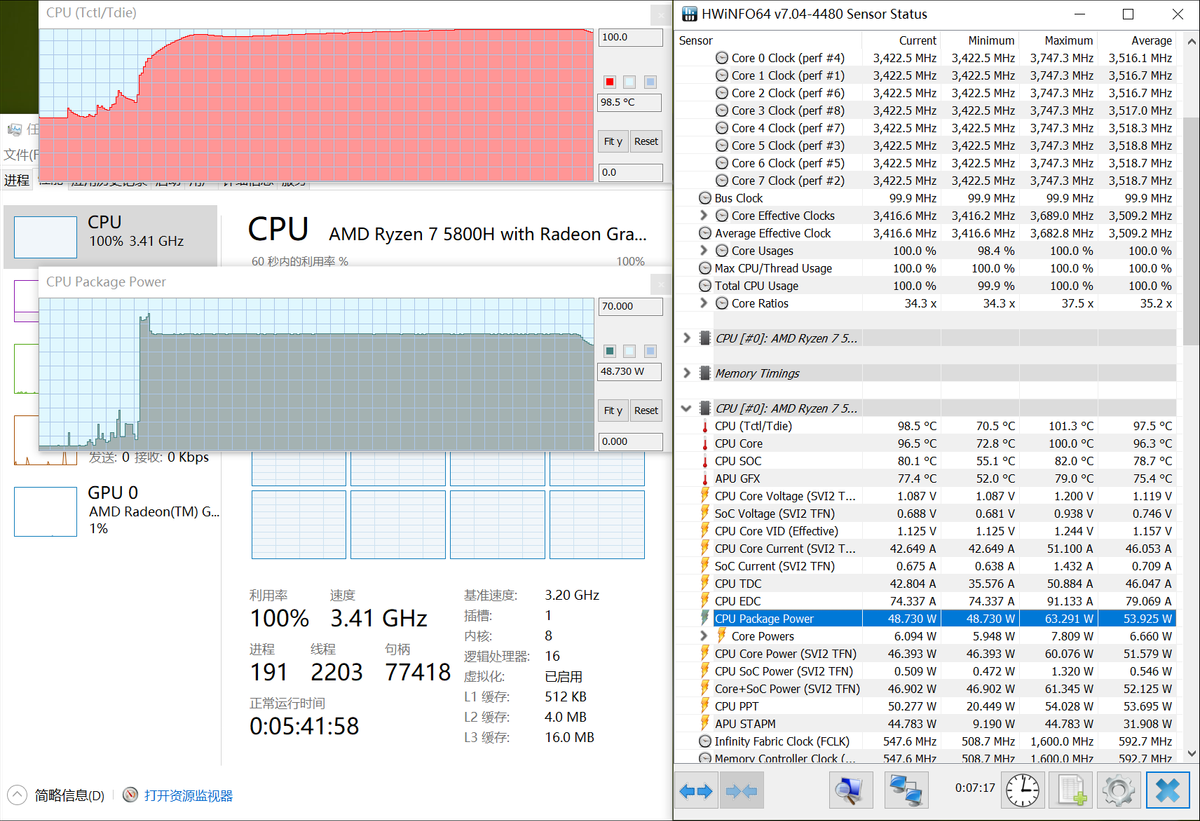
Task: Click the blue X close sensors icon
Action: tap(1167, 790)
